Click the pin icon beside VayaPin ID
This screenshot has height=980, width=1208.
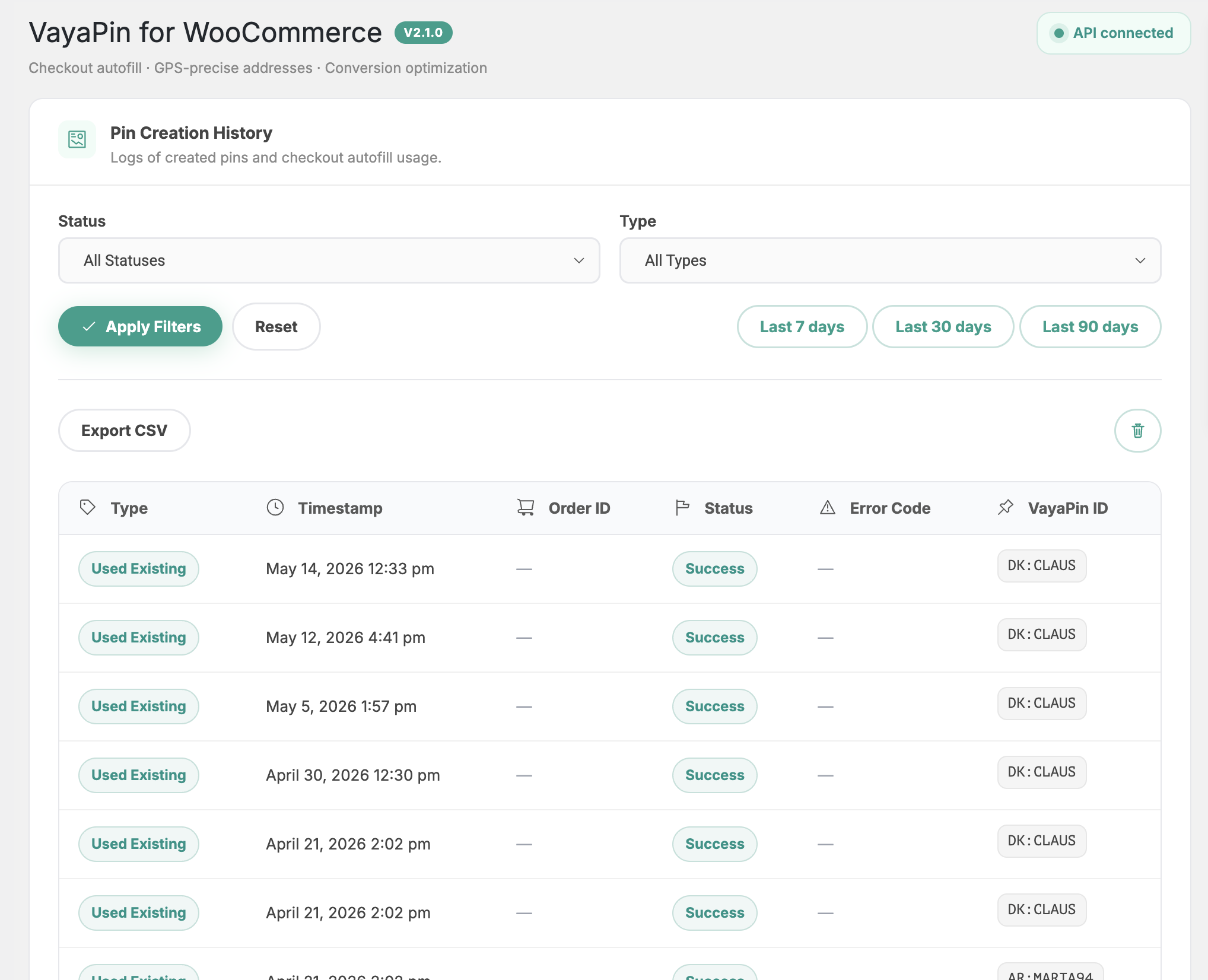[1006, 507]
